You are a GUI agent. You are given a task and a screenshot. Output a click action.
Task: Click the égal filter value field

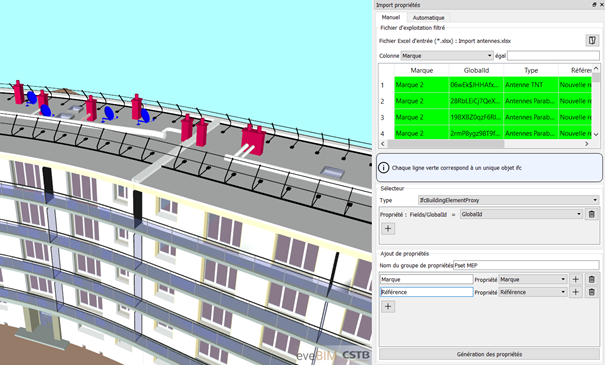(553, 56)
